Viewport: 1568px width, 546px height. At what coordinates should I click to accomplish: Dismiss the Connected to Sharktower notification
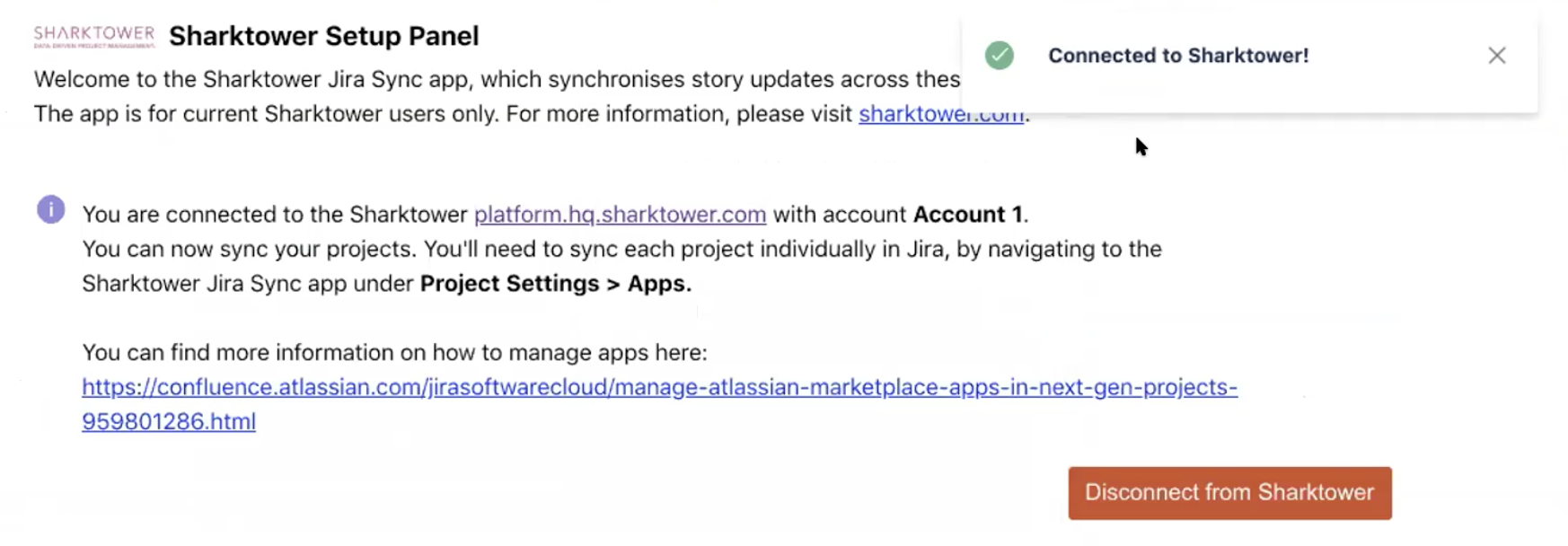(1496, 56)
